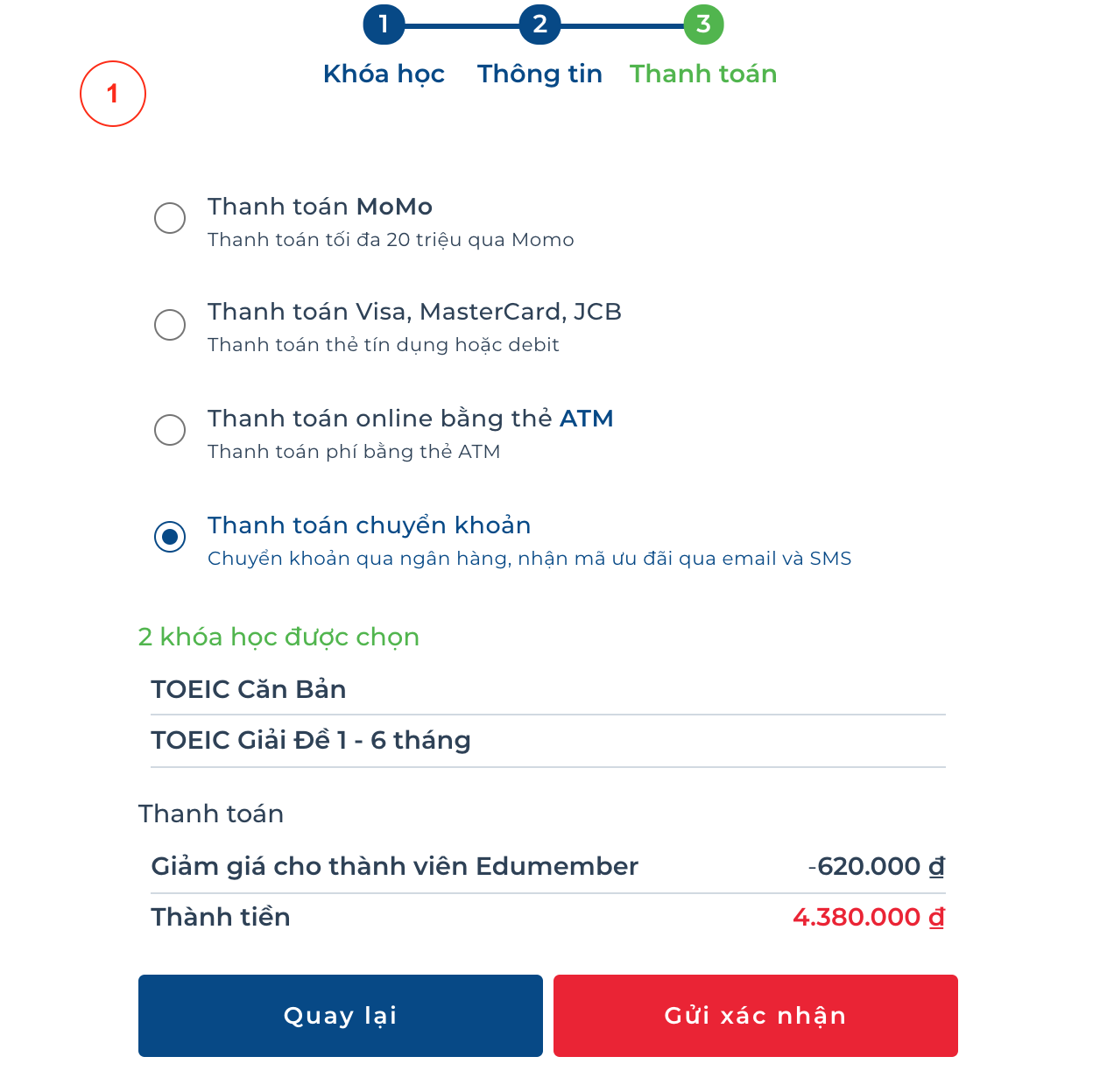Click the Thanh toán step label
Image resolution: width=1100 pixels, height=1092 pixels.
703,74
